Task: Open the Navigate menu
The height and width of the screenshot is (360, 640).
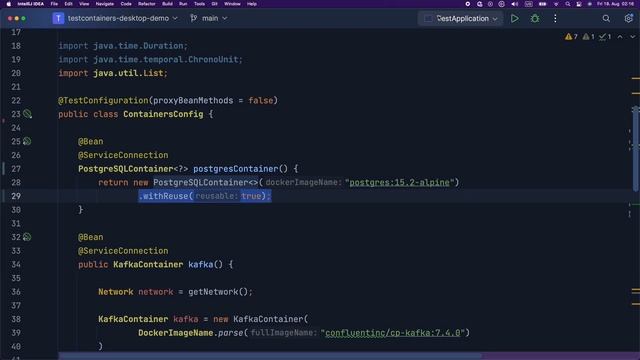Action: 104,4
